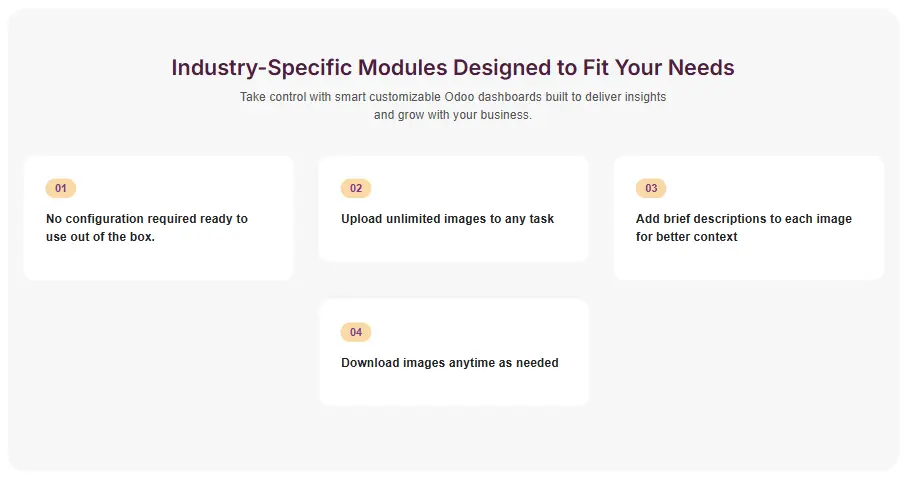Click the "use out of the box." line
The height and width of the screenshot is (478, 907).
pyautogui.click(x=100, y=237)
